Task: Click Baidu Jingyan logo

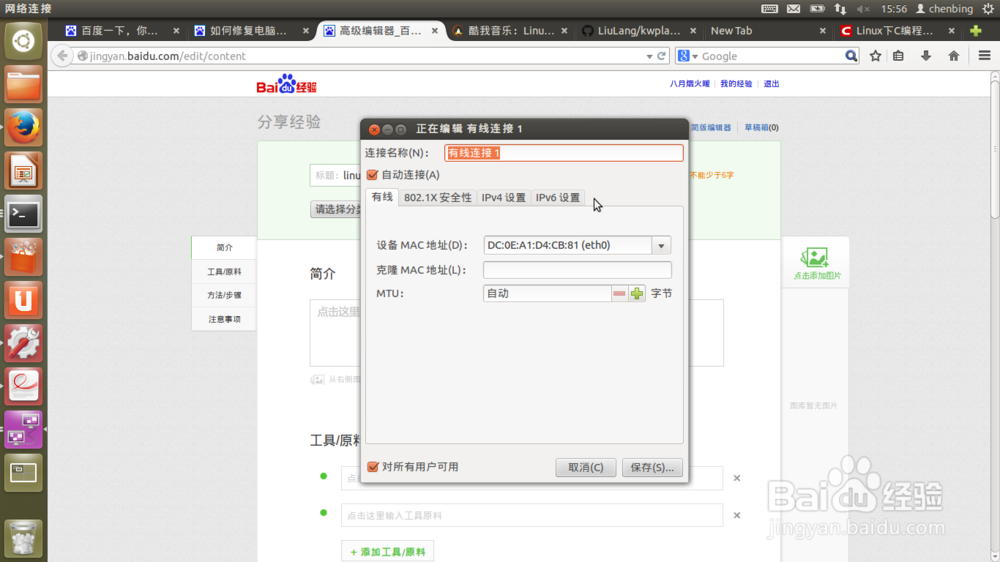Action: pyautogui.click(x=286, y=84)
